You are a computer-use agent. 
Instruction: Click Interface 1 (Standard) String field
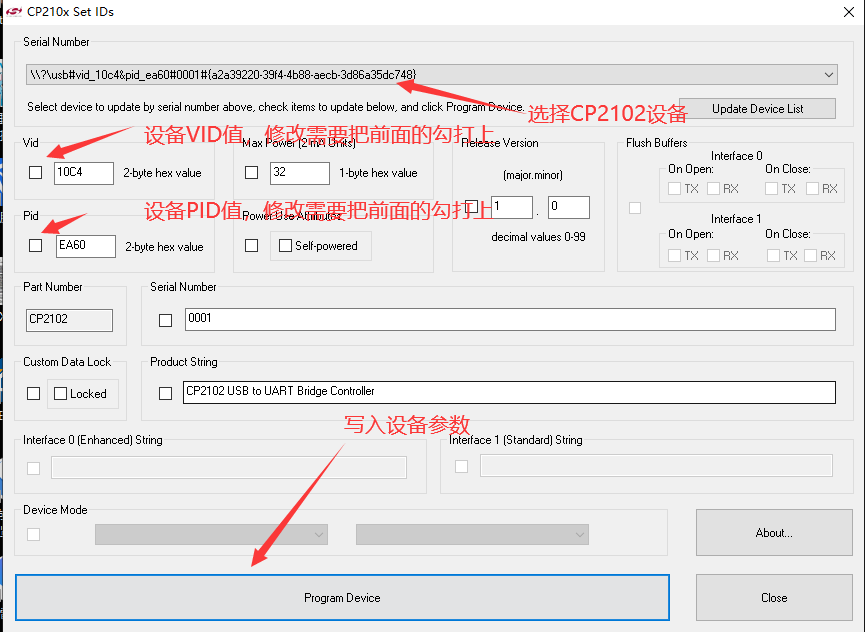[x=656, y=465]
